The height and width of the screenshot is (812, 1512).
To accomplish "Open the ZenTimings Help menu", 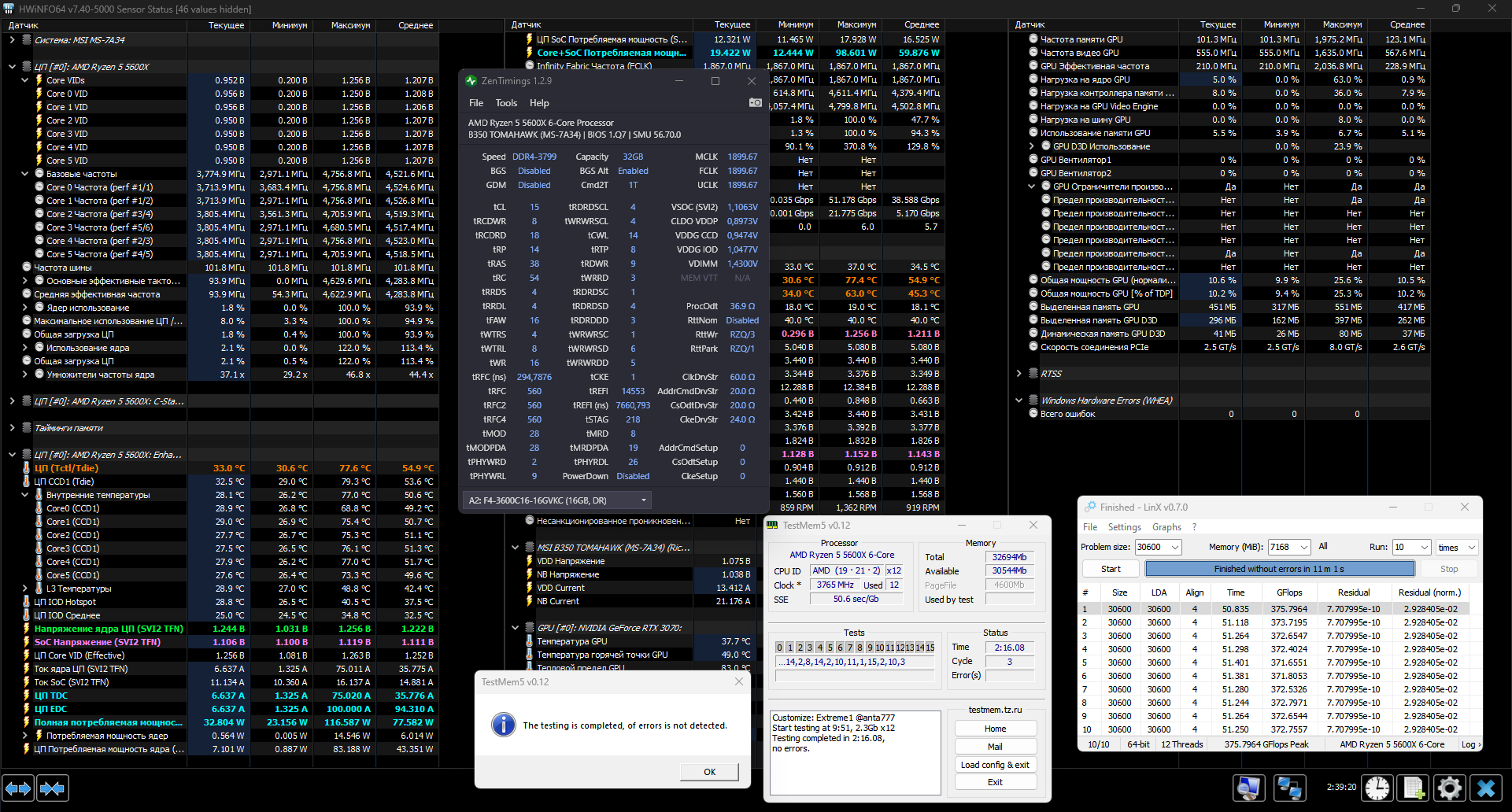I will click(539, 103).
